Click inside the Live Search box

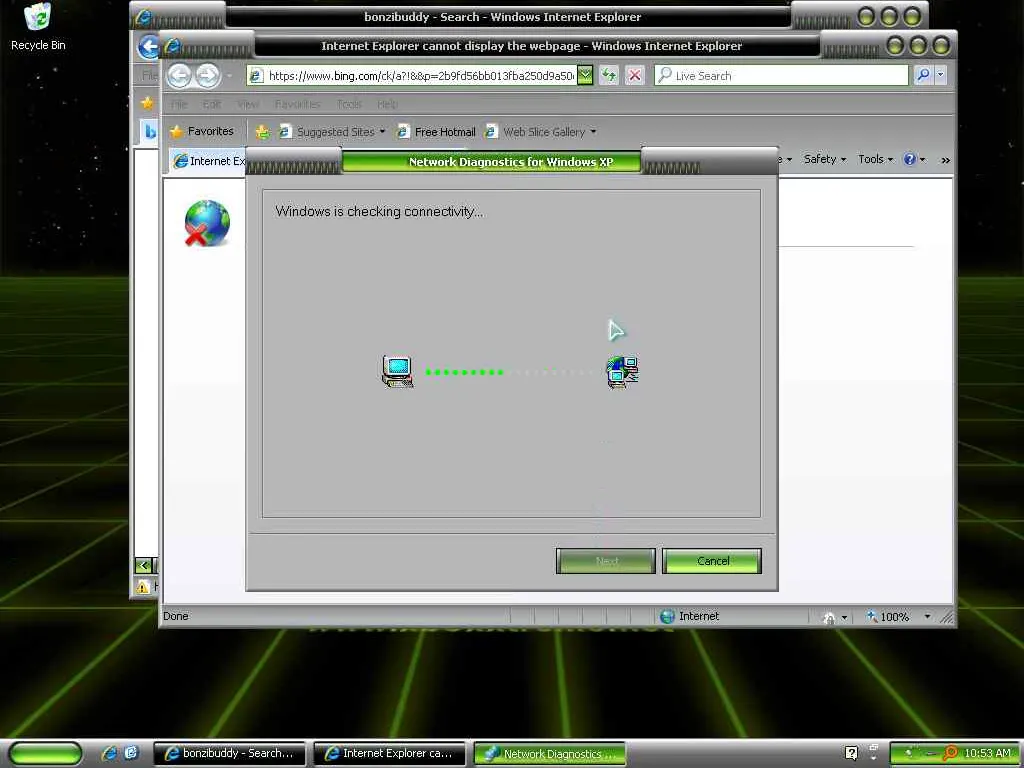[x=781, y=76]
